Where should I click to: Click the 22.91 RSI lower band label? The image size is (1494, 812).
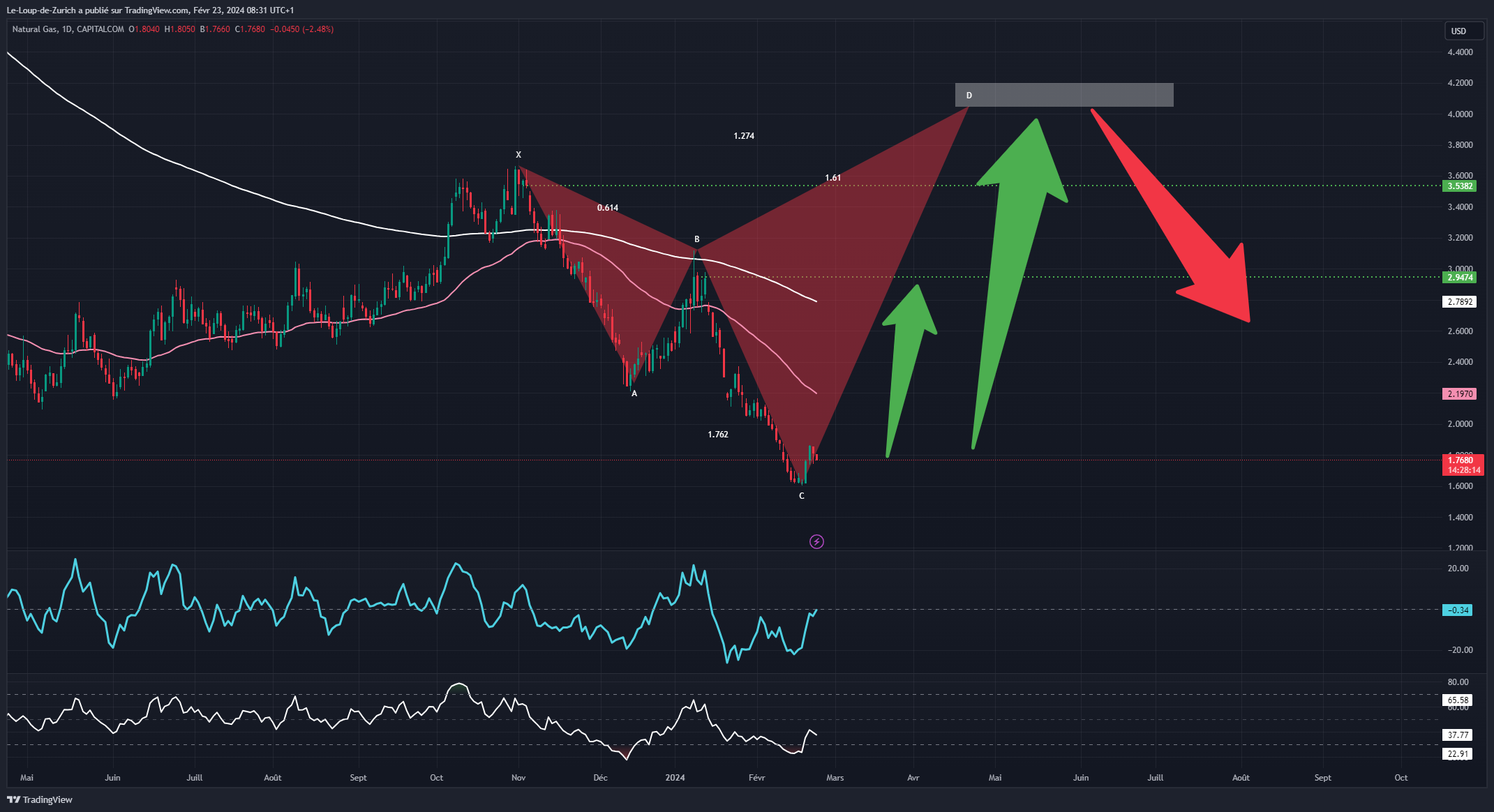(x=1458, y=754)
